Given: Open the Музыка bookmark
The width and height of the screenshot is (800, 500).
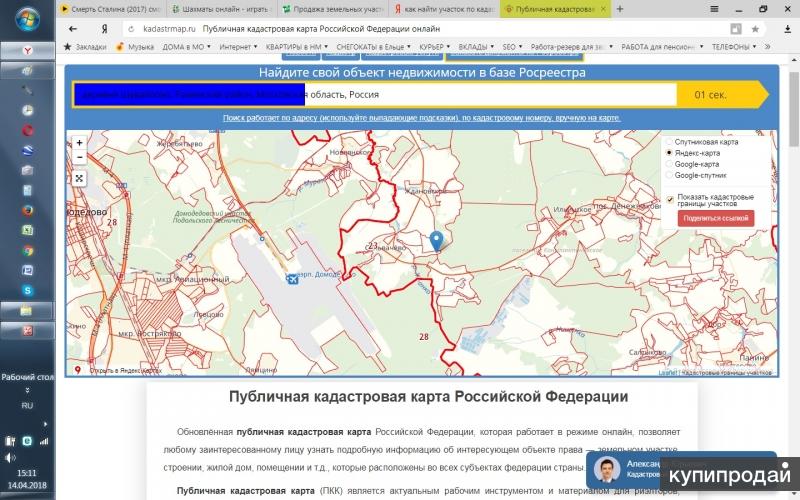Looking at the screenshot, I should (x=135, y=46).
